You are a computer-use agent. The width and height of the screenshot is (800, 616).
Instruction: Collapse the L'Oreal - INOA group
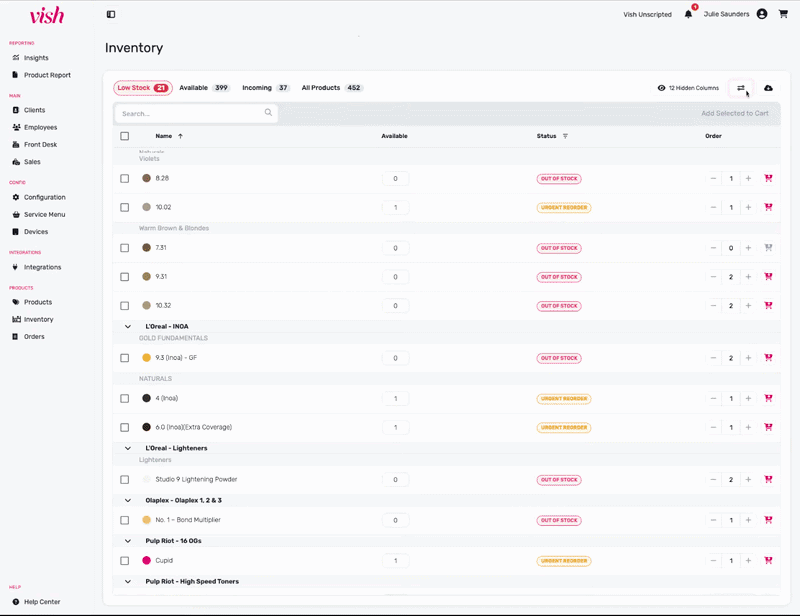tap(128, 326)
